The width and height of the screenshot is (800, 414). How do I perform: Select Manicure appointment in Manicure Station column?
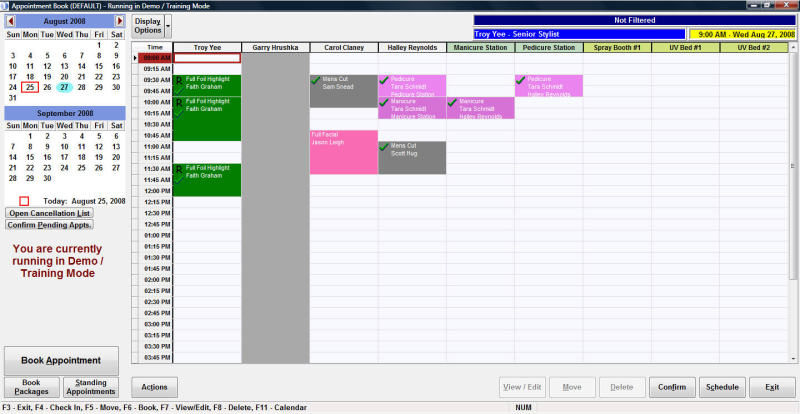(481, 108)
